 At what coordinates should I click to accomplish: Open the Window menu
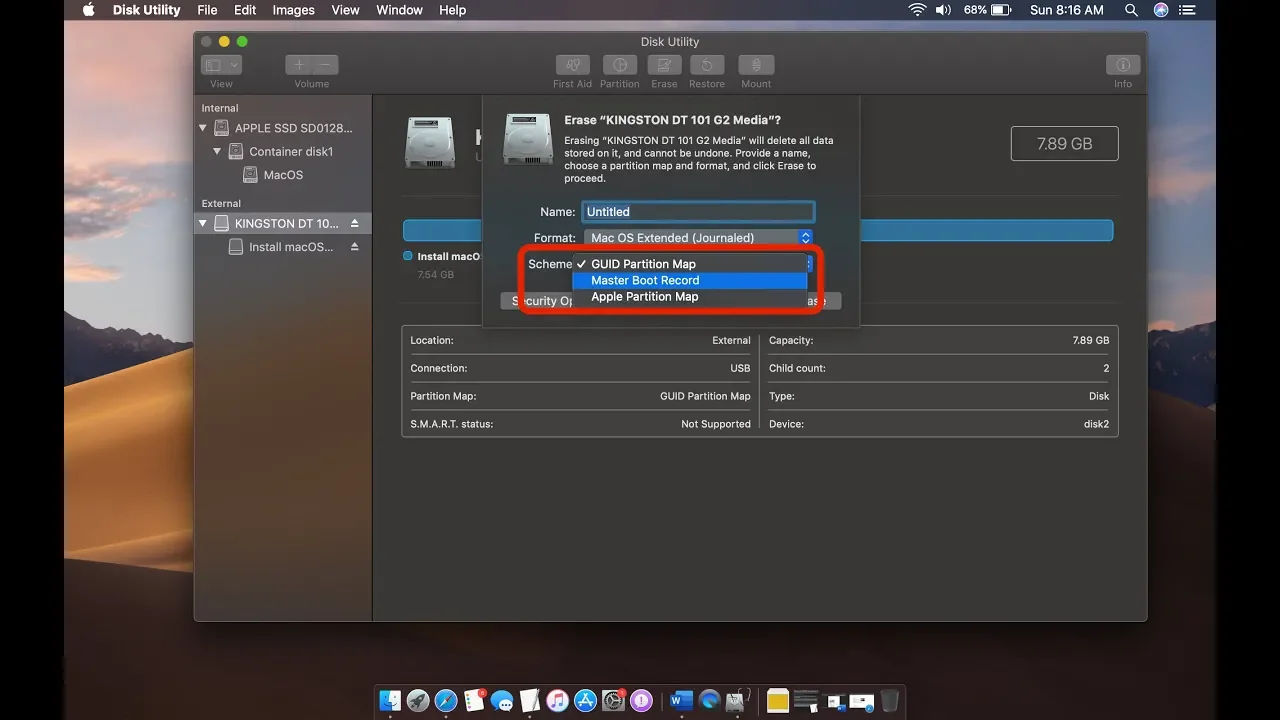coord(399,10)
